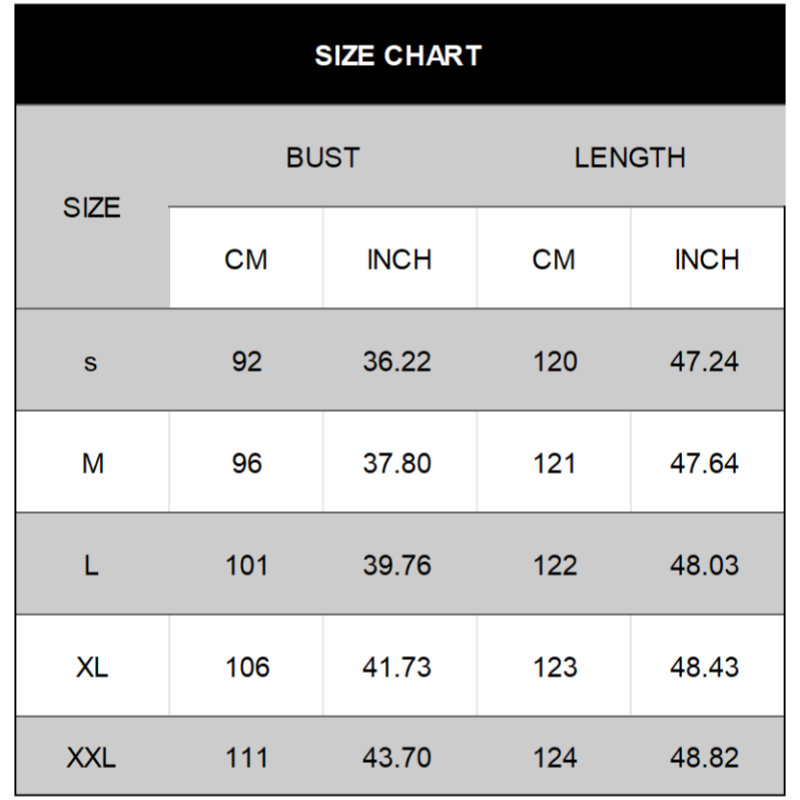This screenshot has width=800, height=800.
Task: Click the L size row label
Action: [91, 566]
